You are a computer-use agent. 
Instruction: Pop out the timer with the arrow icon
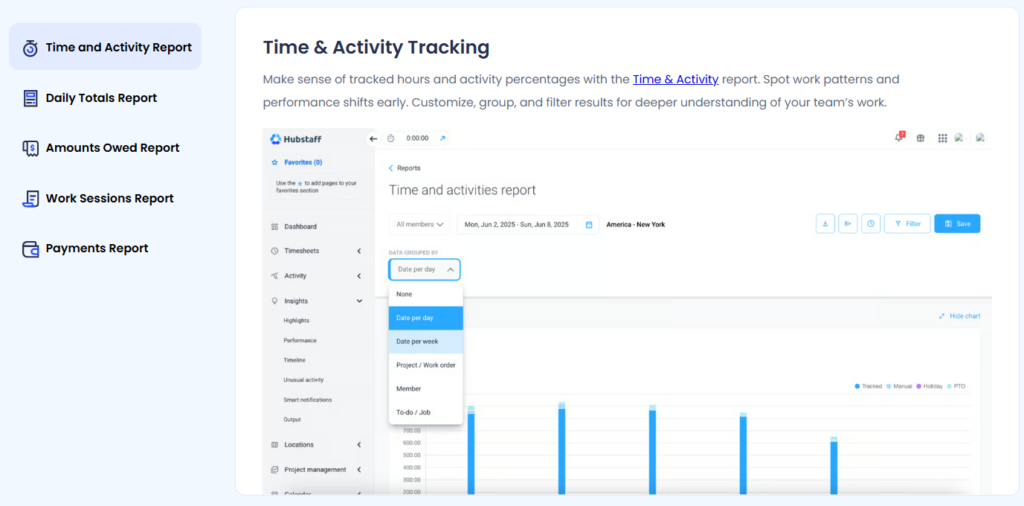click(442, 138)
